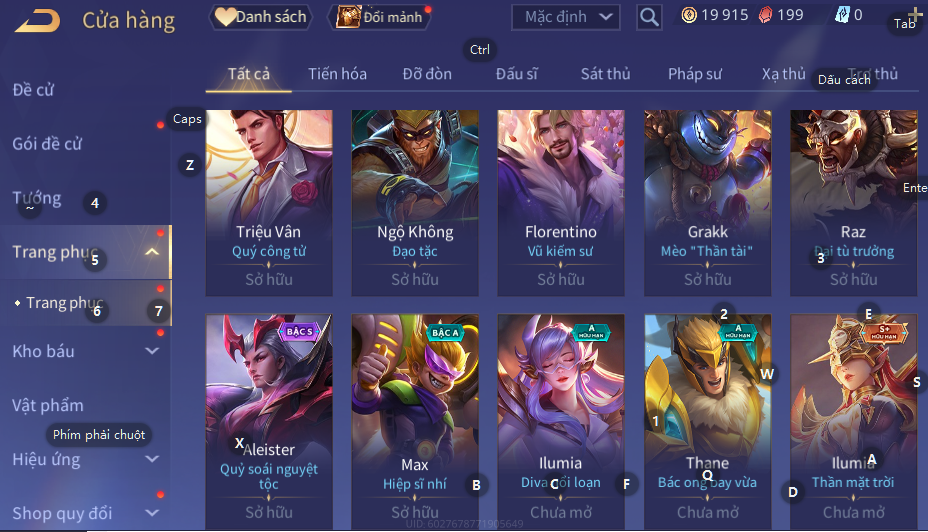Select the Ilumia Thần mặt trời skin card
The image size is (928, 532).
coord(853,422)
